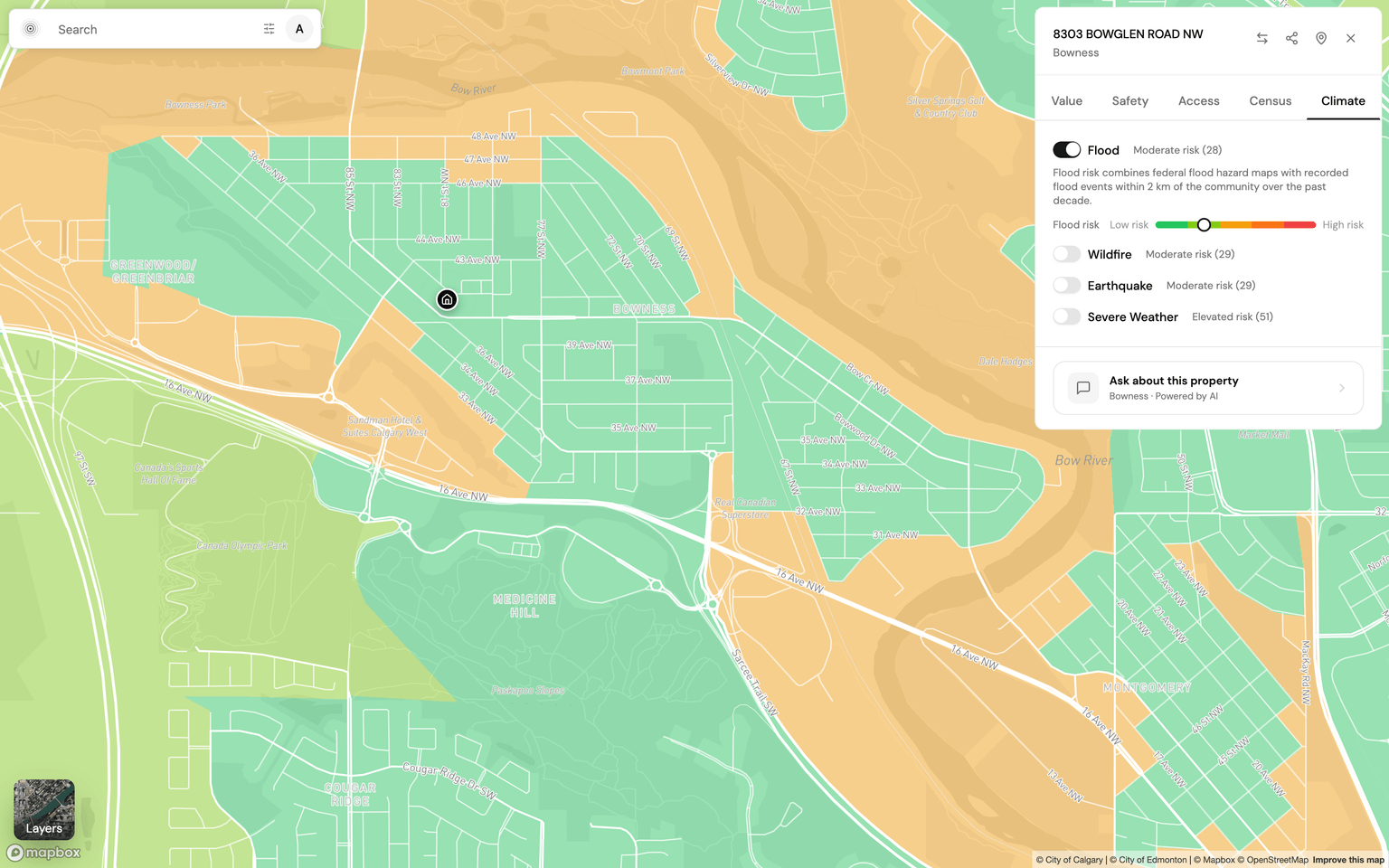The height and width of the screenshot is (868, 1389).
Task: Click the compare arrows icon in property panel
Action: coord(1261,38)
